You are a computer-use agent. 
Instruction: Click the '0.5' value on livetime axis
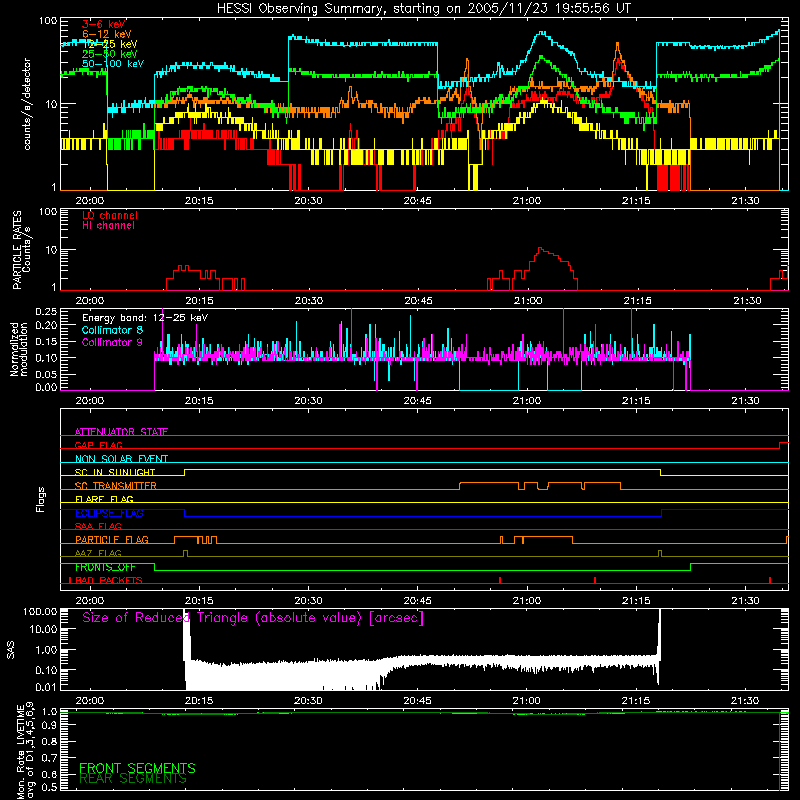tap(49, 787)
